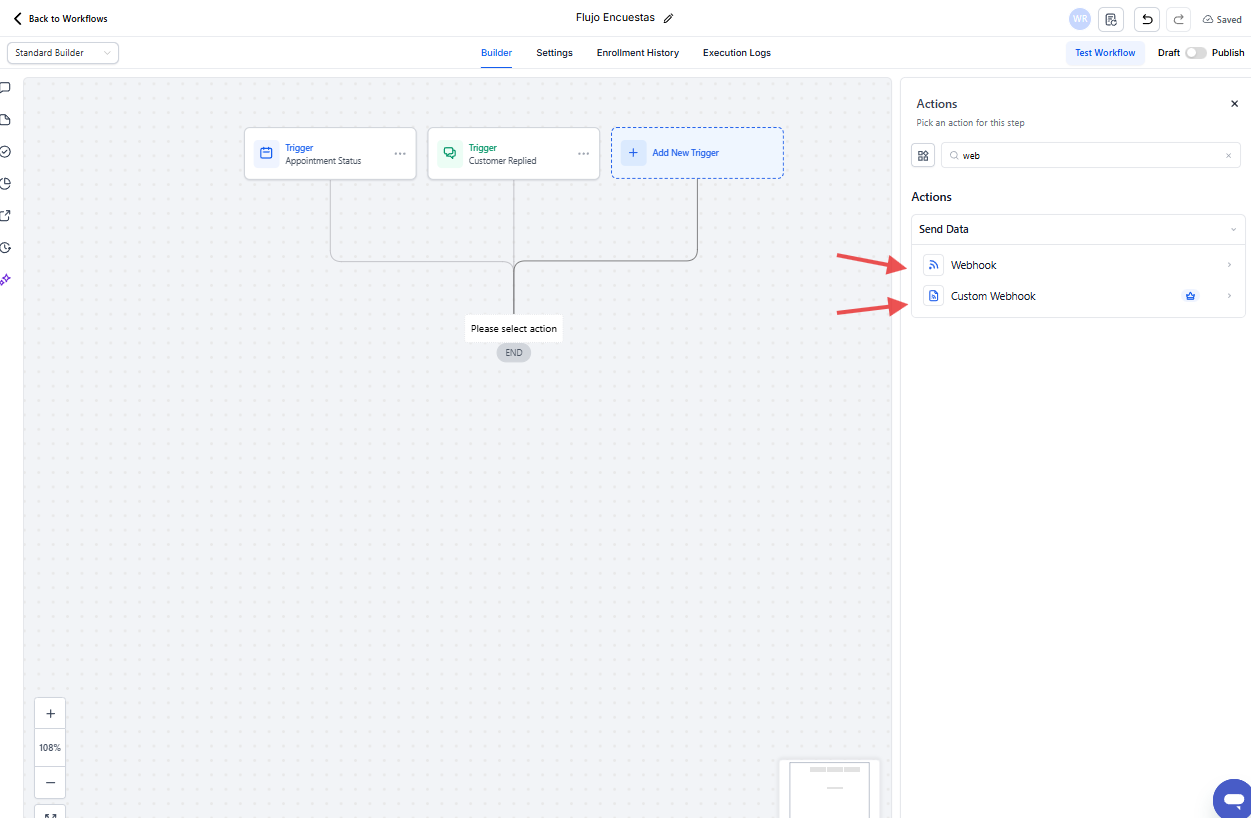
Task: Open the chat support bubble
Action: point(1233,799)
